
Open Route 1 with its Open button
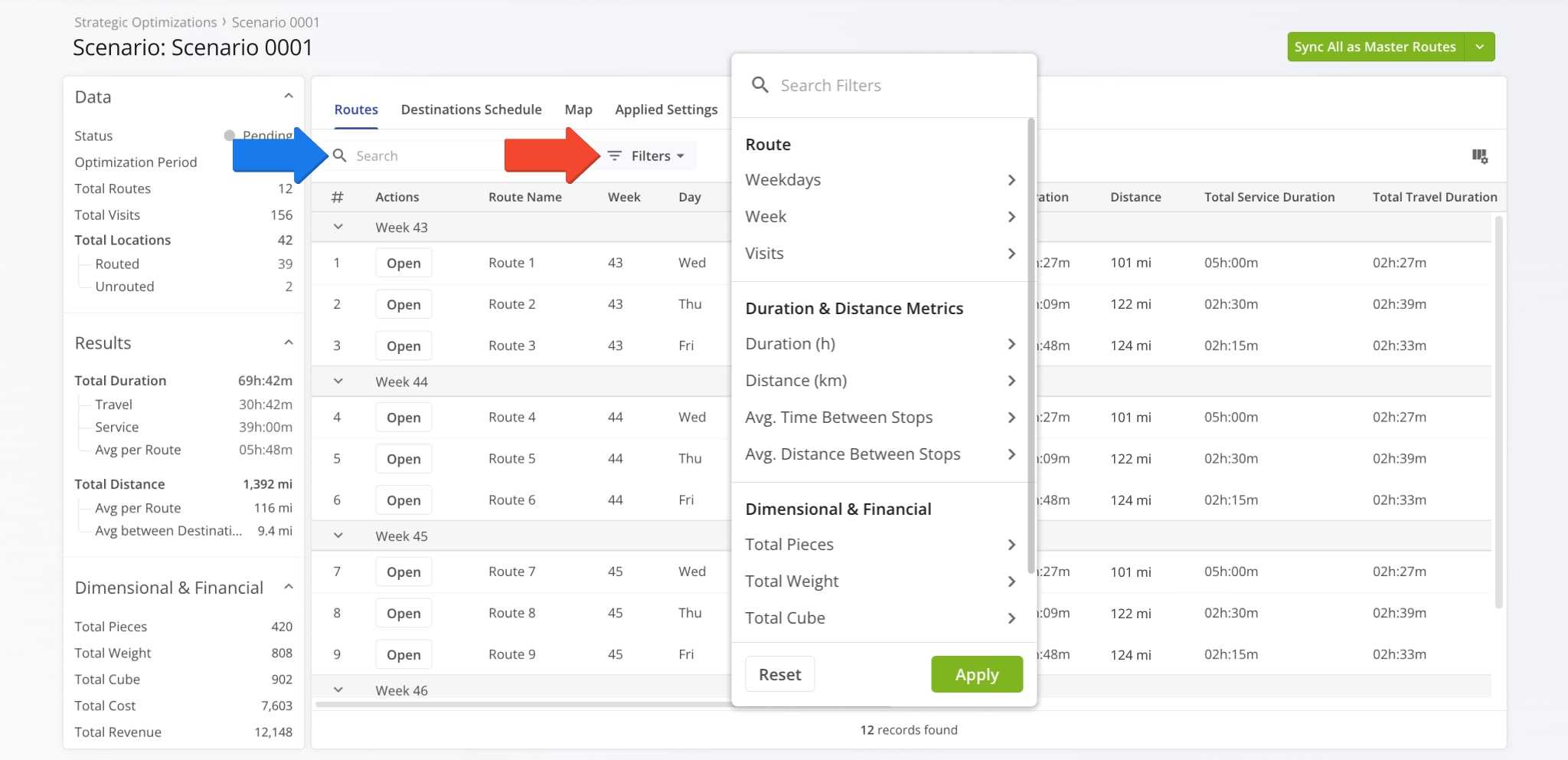(403, 264)
